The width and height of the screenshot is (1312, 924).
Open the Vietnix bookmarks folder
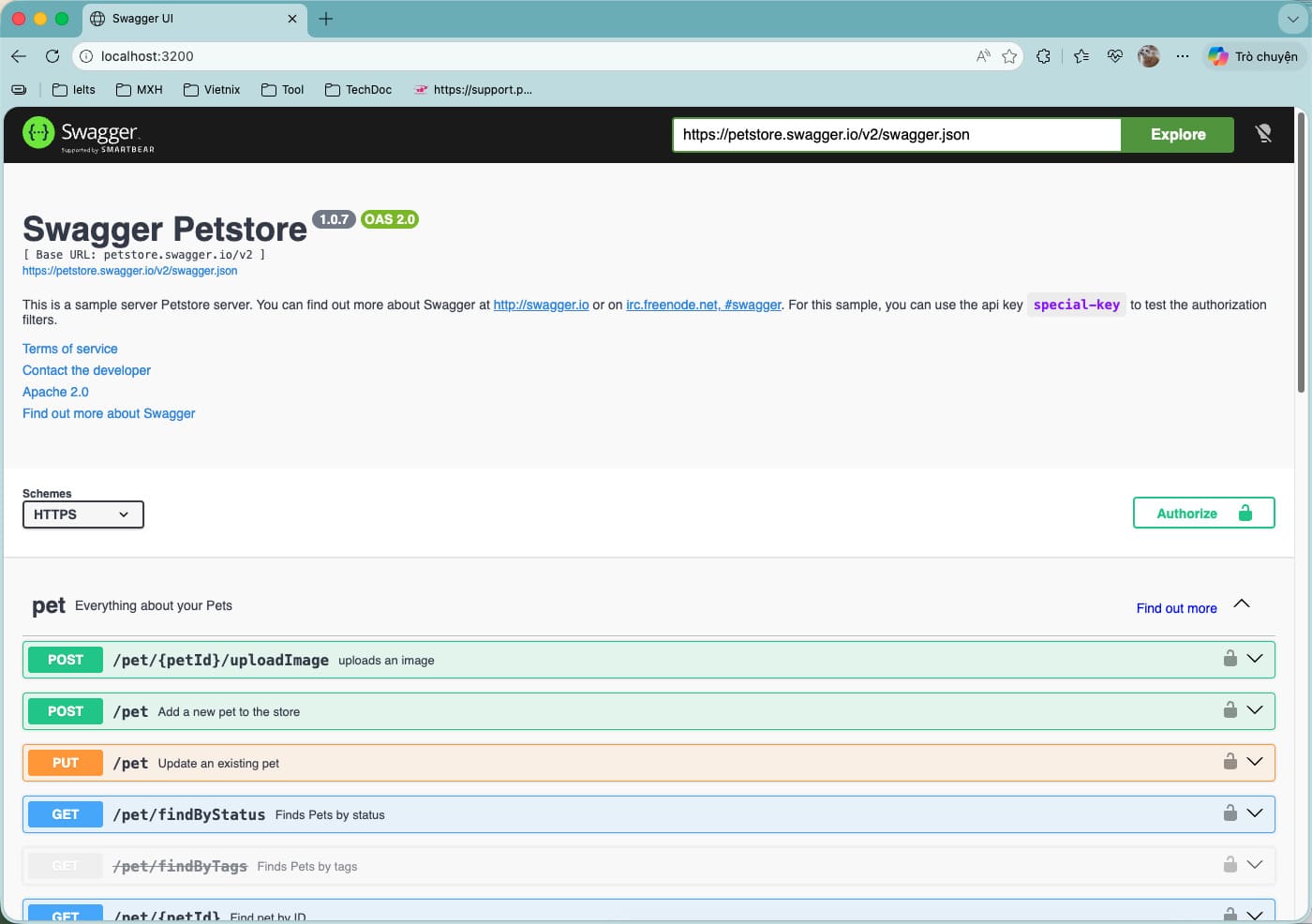tap(212, 90)
